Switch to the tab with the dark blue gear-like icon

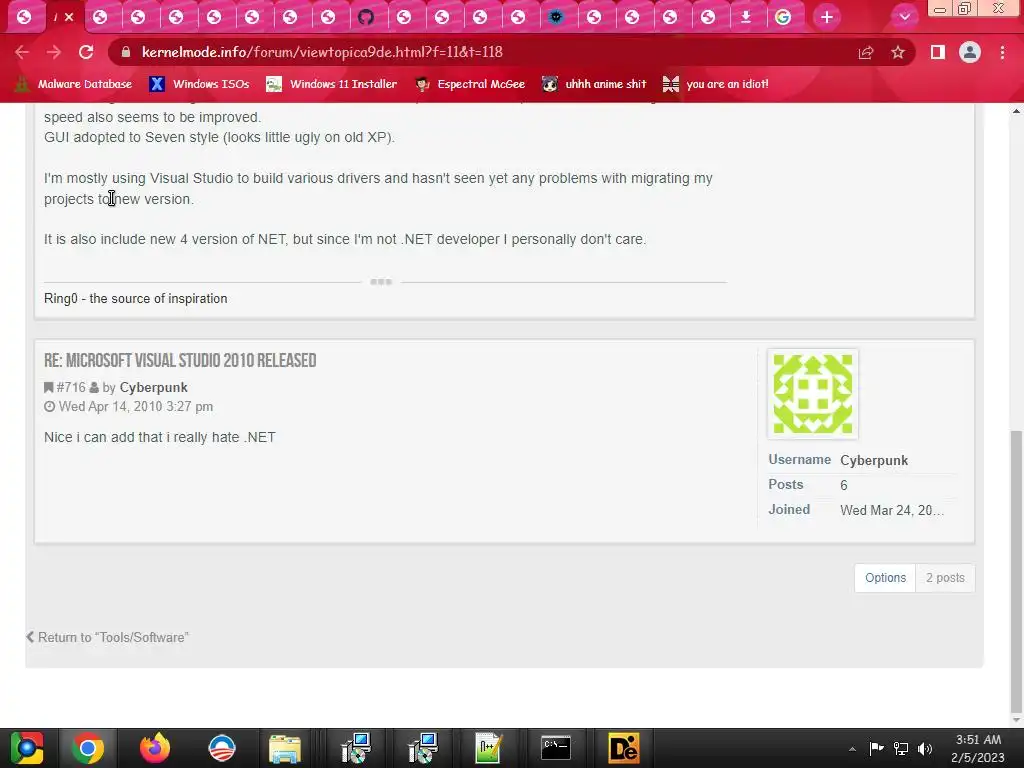(x=556, y=17)
